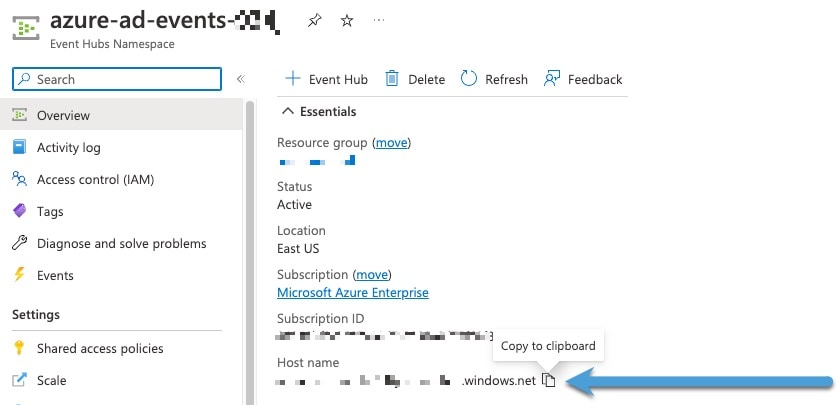Go to the Tags menu item
This screenshot has width=838, height=405.
[x=121, y=212]
